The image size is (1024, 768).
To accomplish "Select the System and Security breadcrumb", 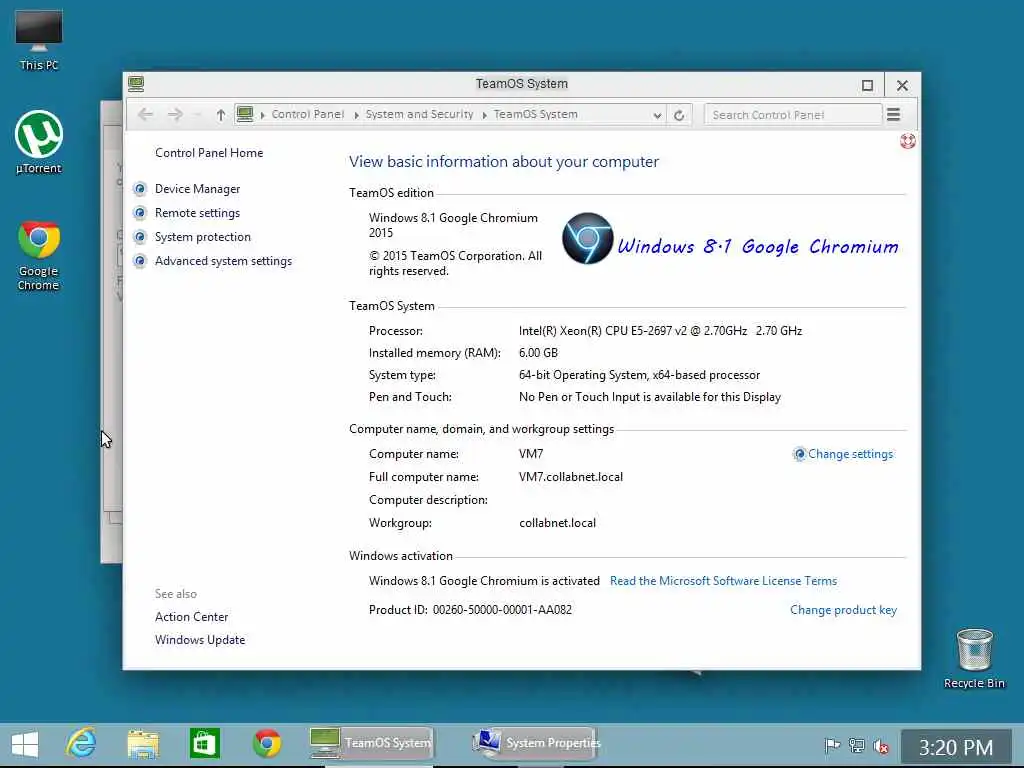I will click(x=419, y=114).
